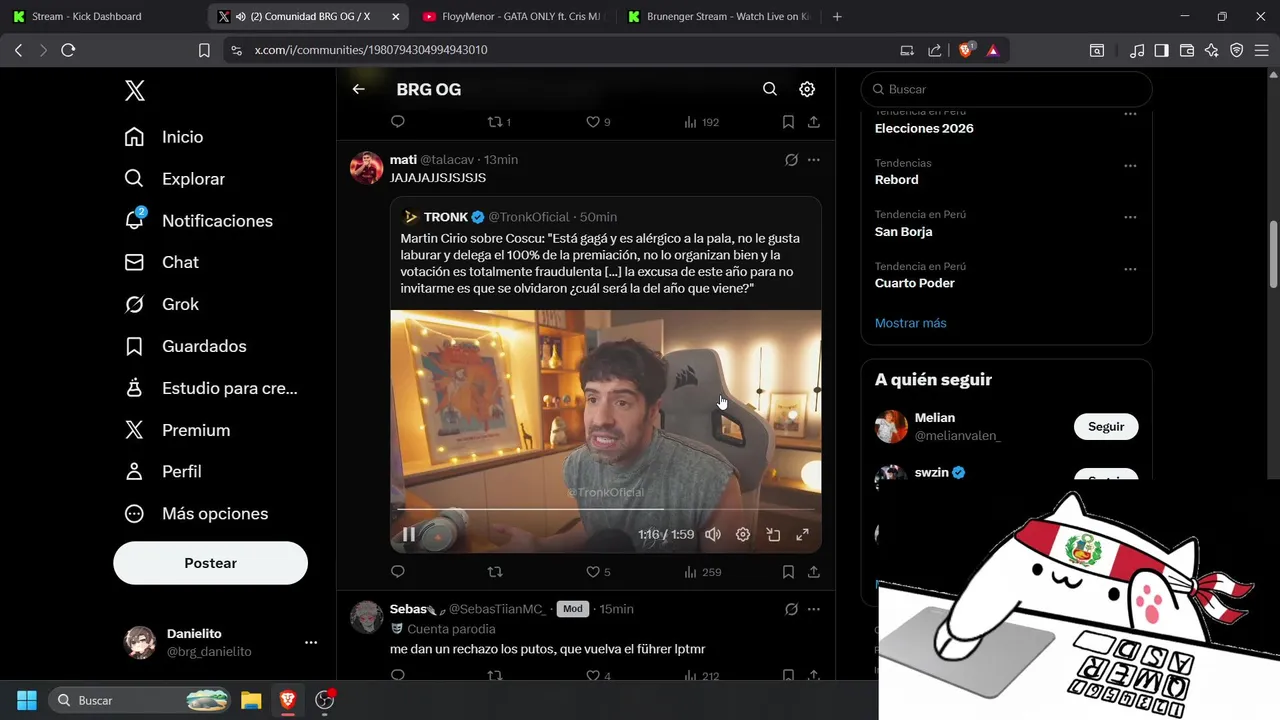Share mati's post

814,572
